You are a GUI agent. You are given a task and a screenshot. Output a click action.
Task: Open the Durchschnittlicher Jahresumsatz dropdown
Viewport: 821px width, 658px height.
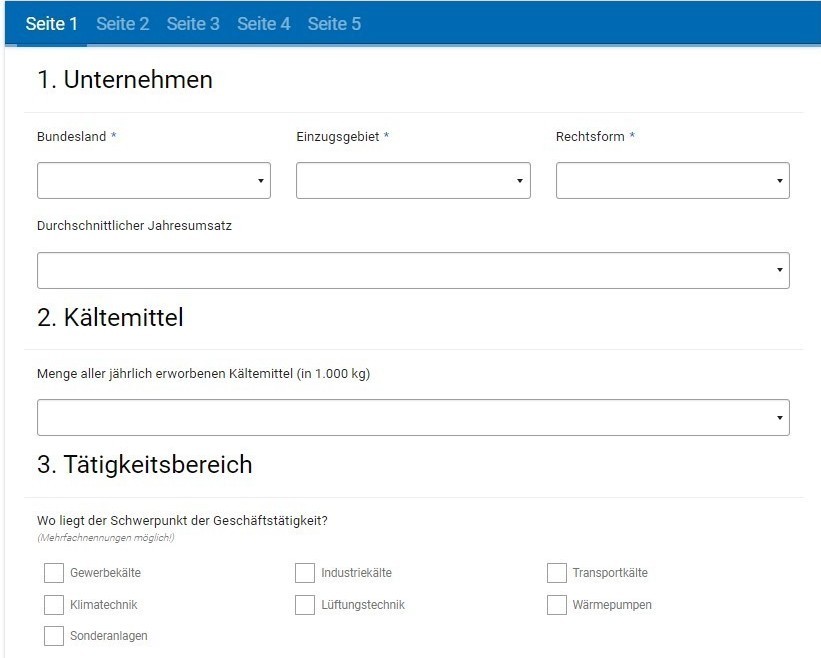point(413,270)
